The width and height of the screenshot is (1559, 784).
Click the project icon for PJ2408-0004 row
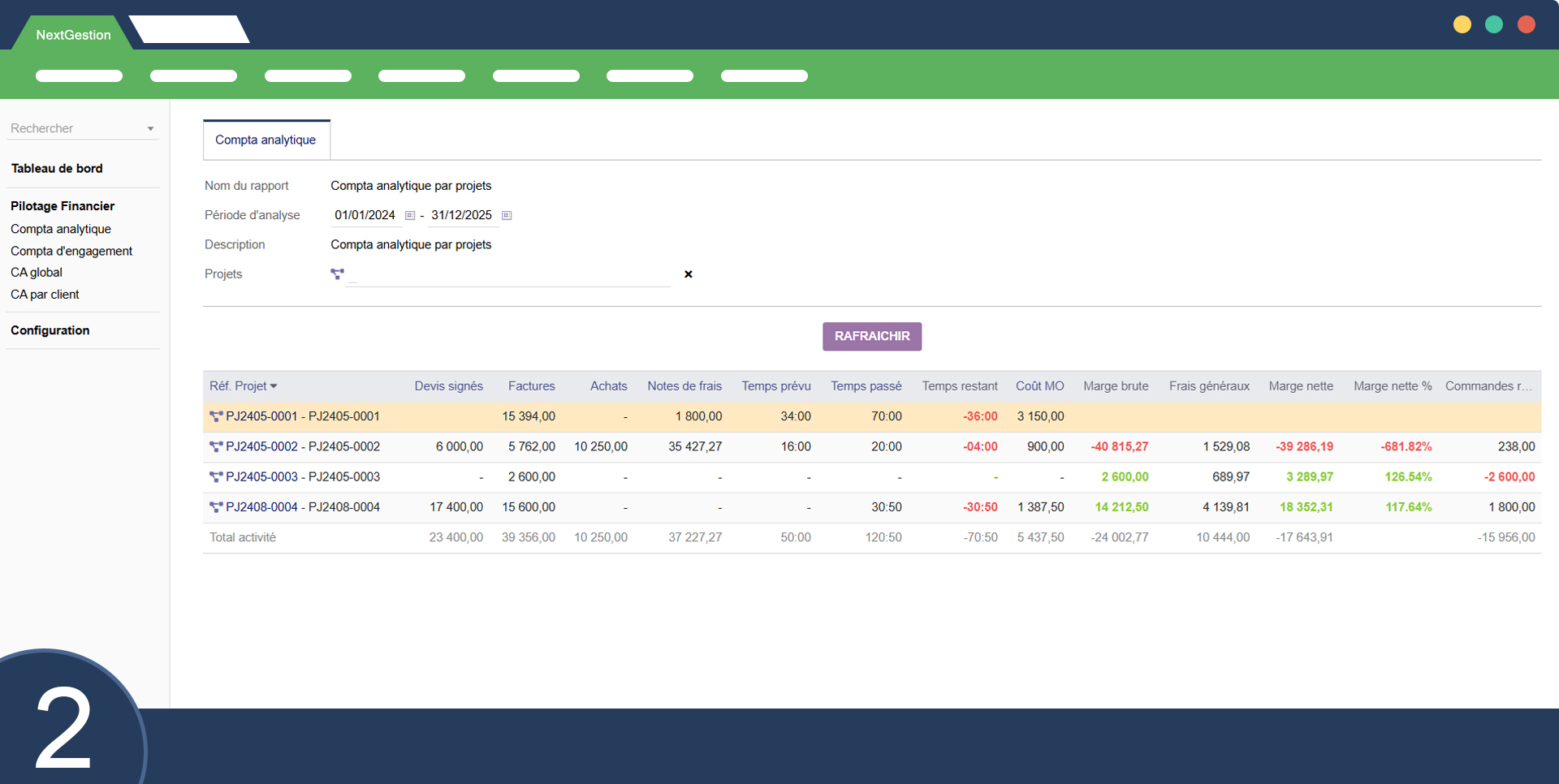coord(216,507)
